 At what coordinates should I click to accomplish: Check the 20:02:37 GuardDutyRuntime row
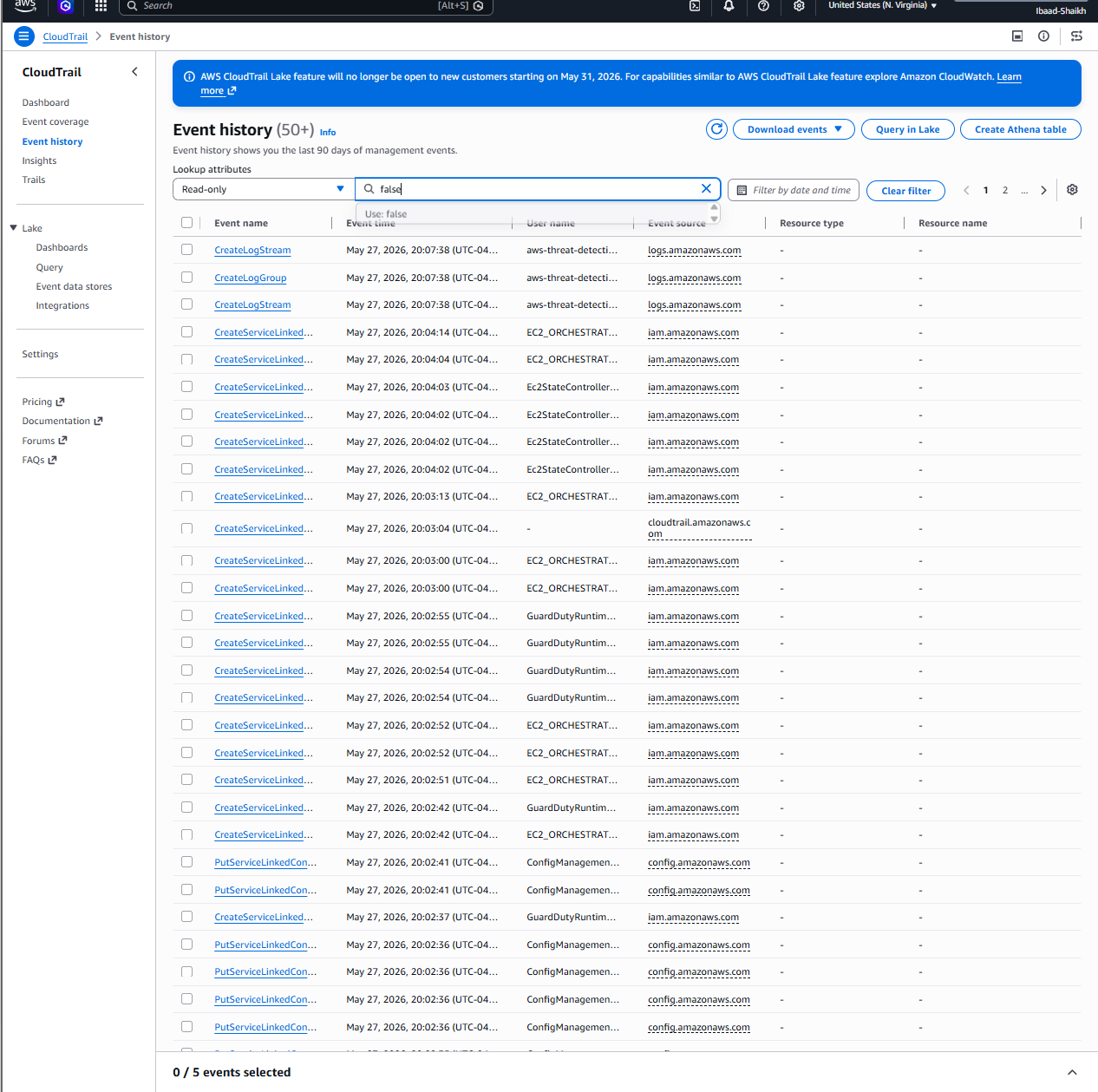[x=186, y=917]
